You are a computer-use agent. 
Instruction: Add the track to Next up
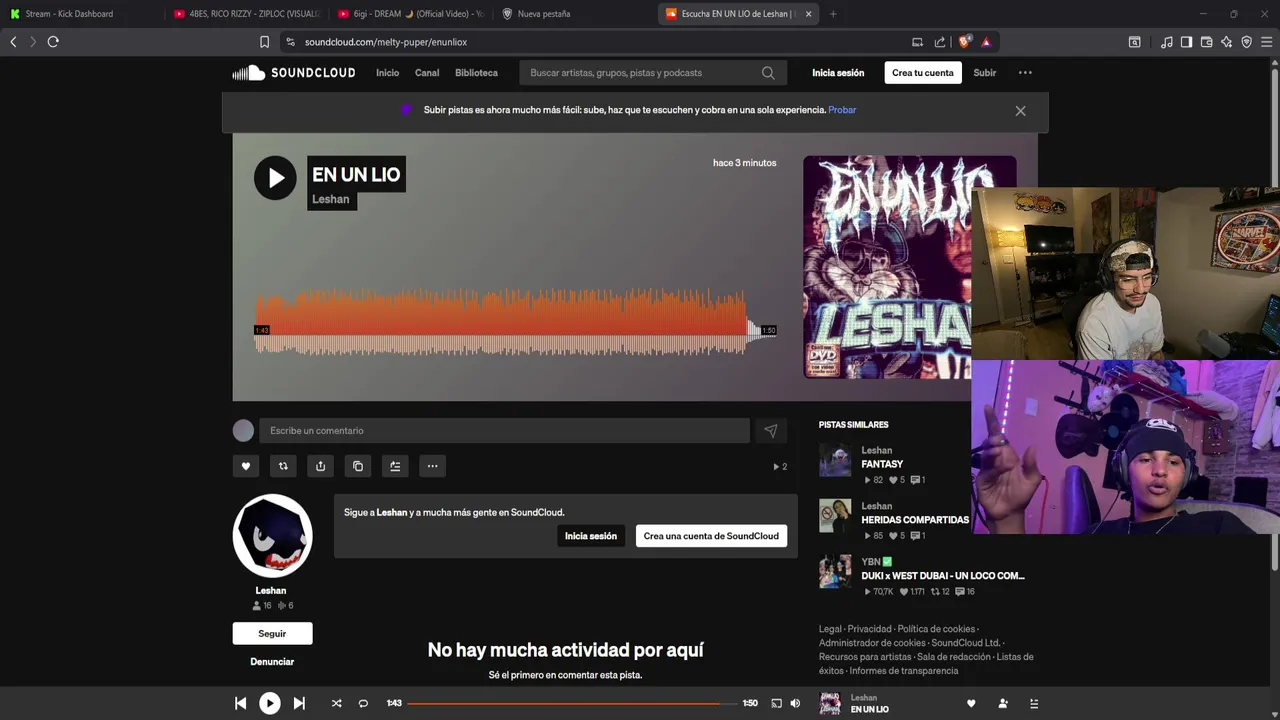395,466
